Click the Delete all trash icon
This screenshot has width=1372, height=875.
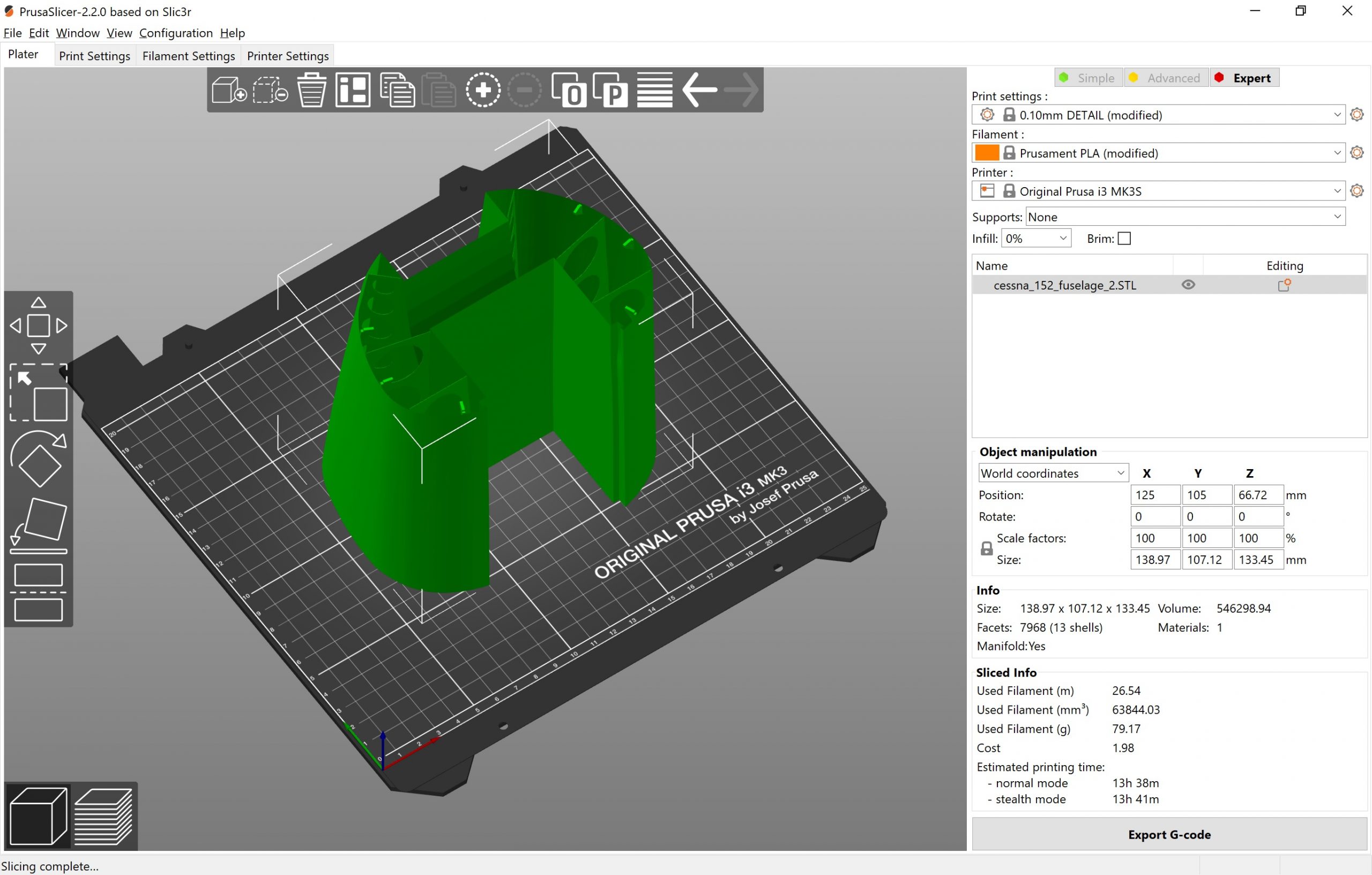pyautogui.click(x=311, y=90)
